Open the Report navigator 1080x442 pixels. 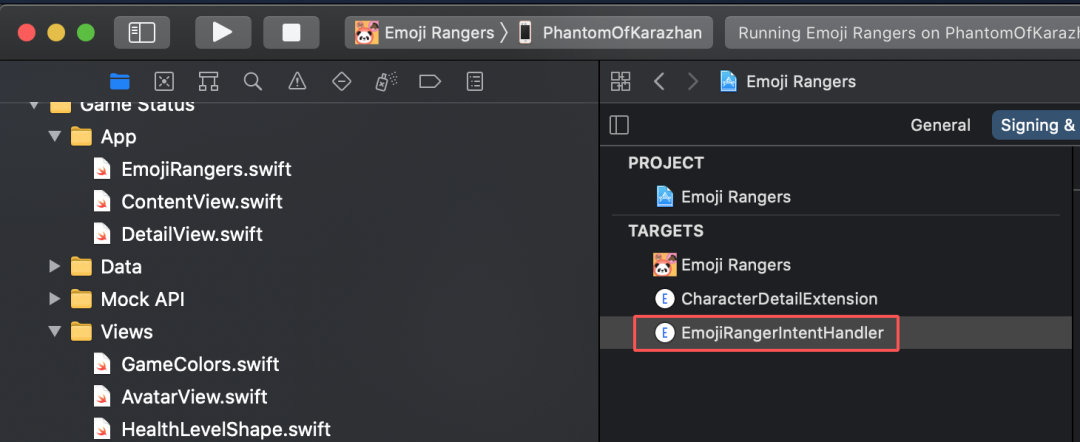[475, 81]
